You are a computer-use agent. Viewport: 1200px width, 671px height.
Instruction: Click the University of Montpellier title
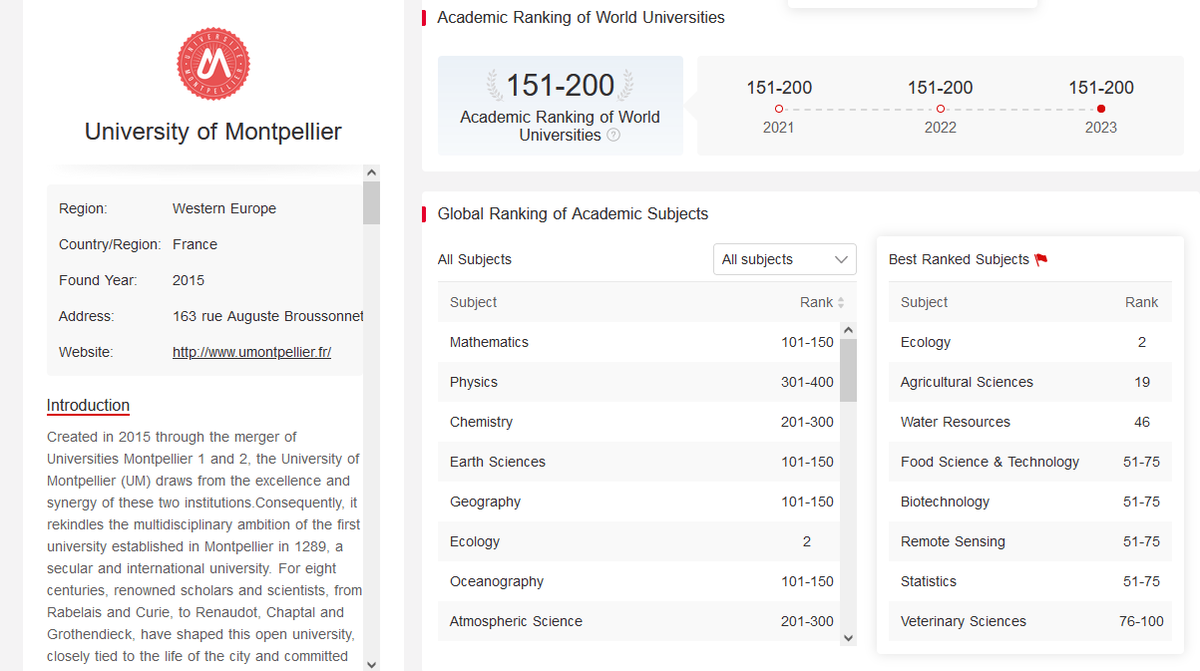pyautogui.click(x=213, y=132)
